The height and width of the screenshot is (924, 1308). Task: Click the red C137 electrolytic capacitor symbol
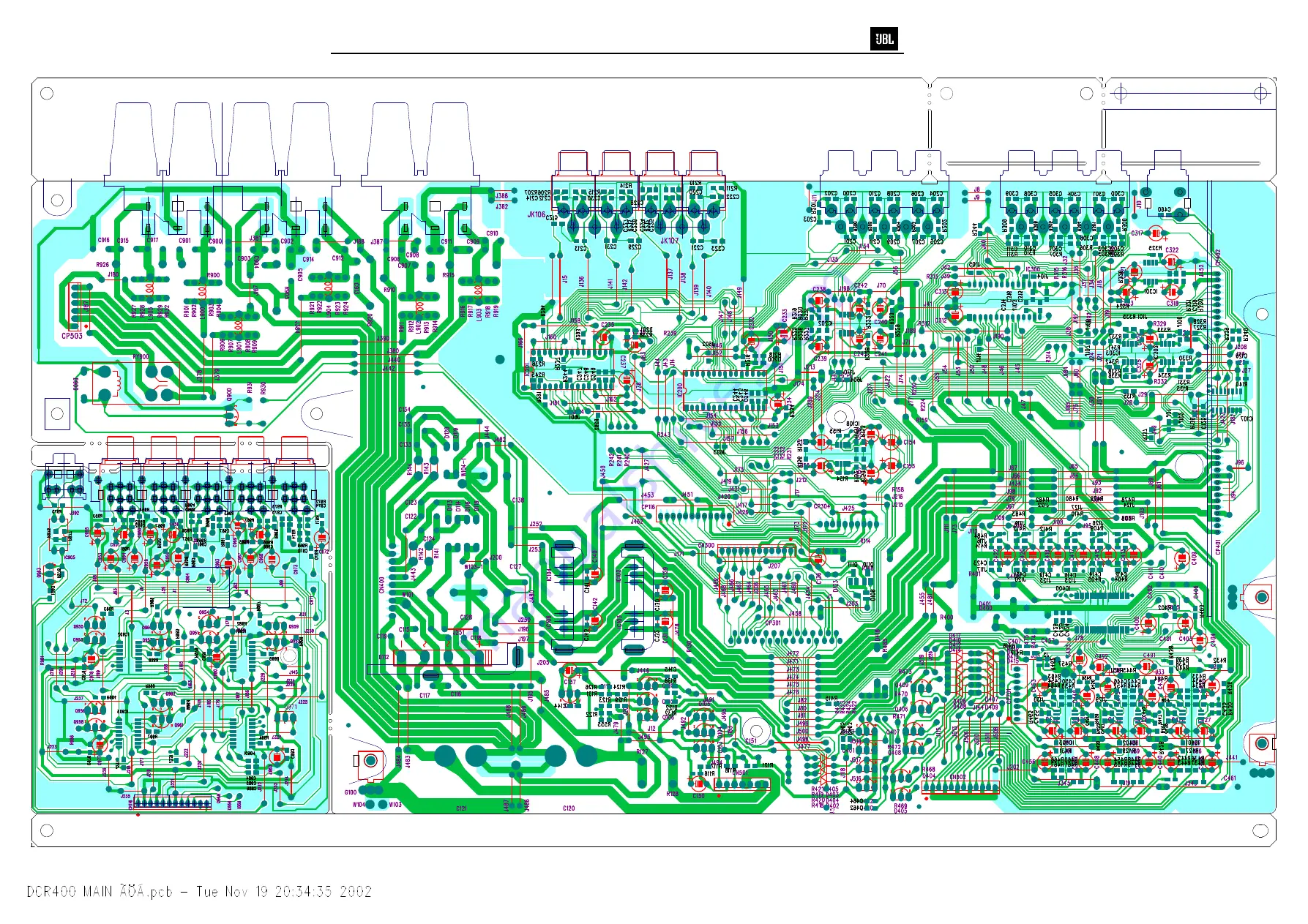point(569,670)
